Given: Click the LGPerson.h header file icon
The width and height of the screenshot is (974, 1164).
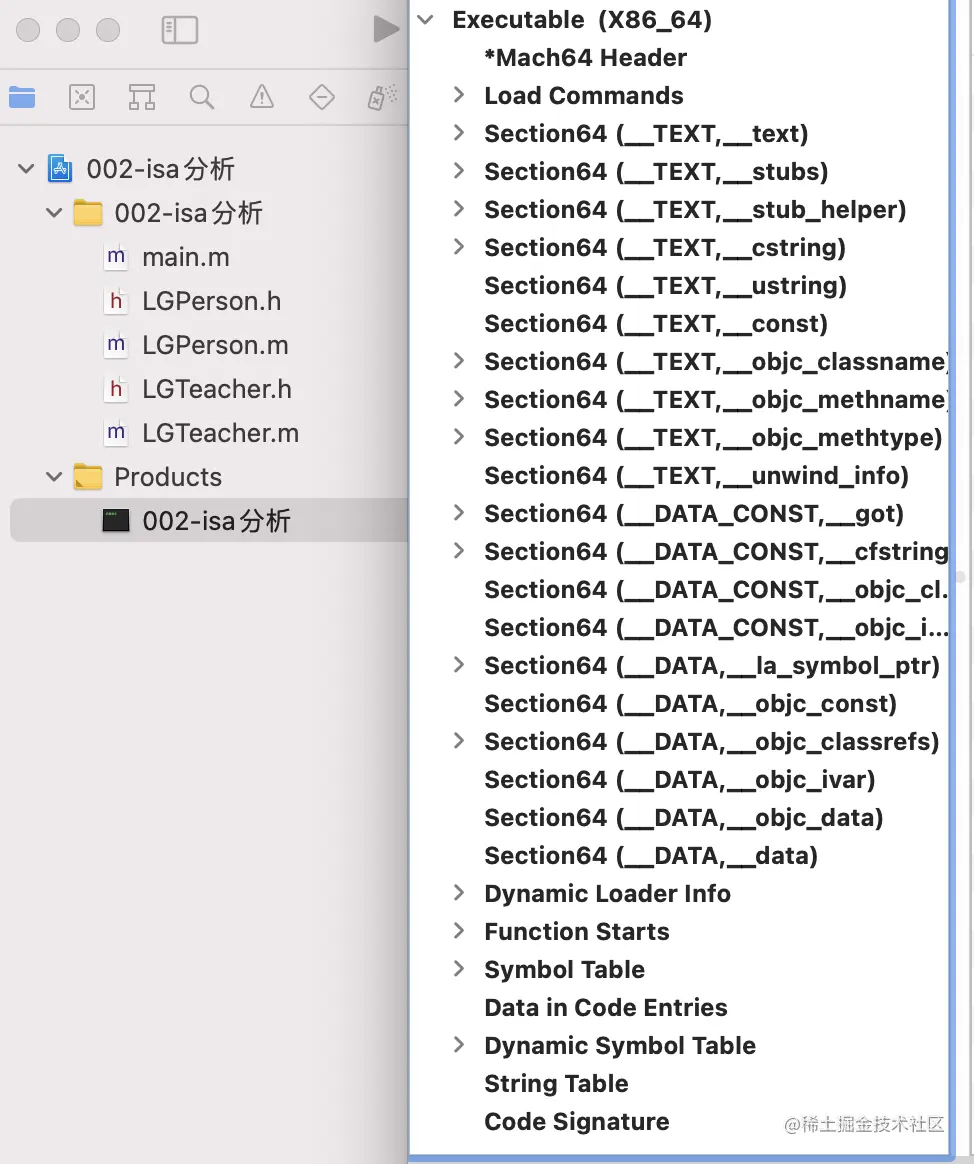Looking at the screenshot, I should coord(116,301).
